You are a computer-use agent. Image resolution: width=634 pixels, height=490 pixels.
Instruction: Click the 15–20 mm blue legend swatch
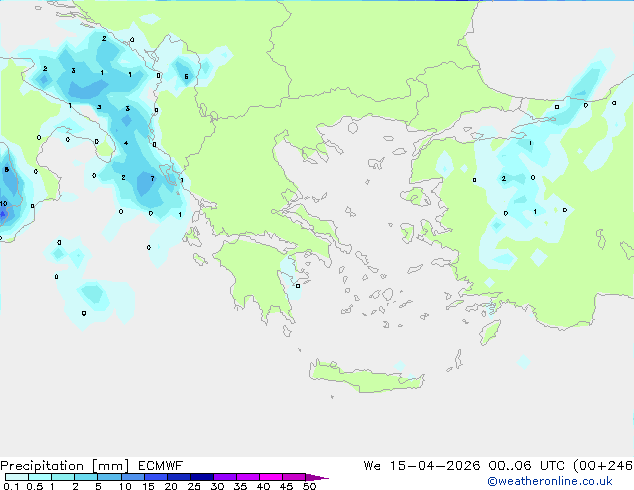click(156, 477)
